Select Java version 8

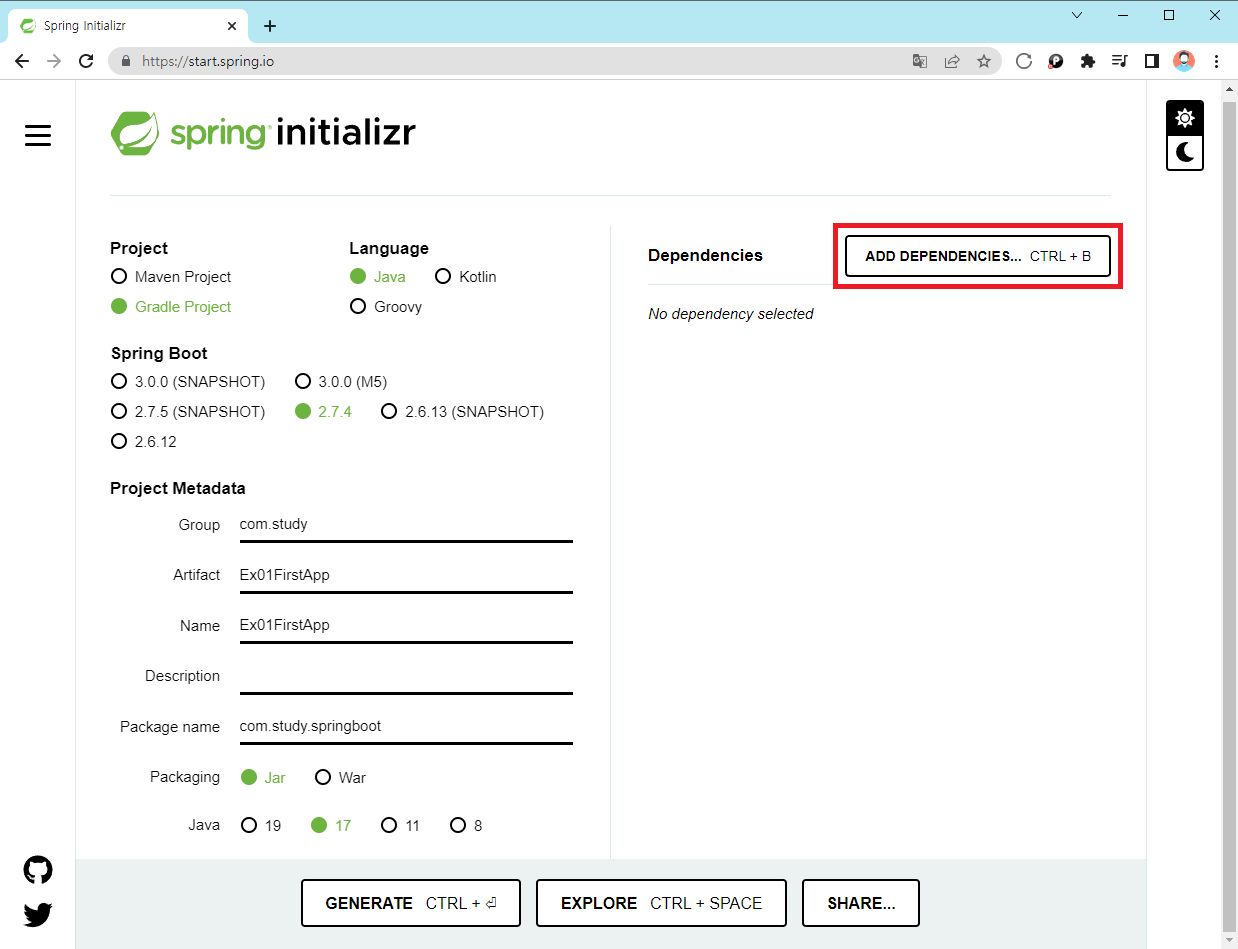(x=466, y=825)
